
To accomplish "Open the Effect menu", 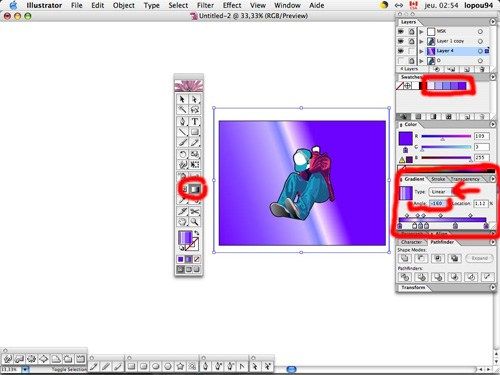I will pos(232,5).
